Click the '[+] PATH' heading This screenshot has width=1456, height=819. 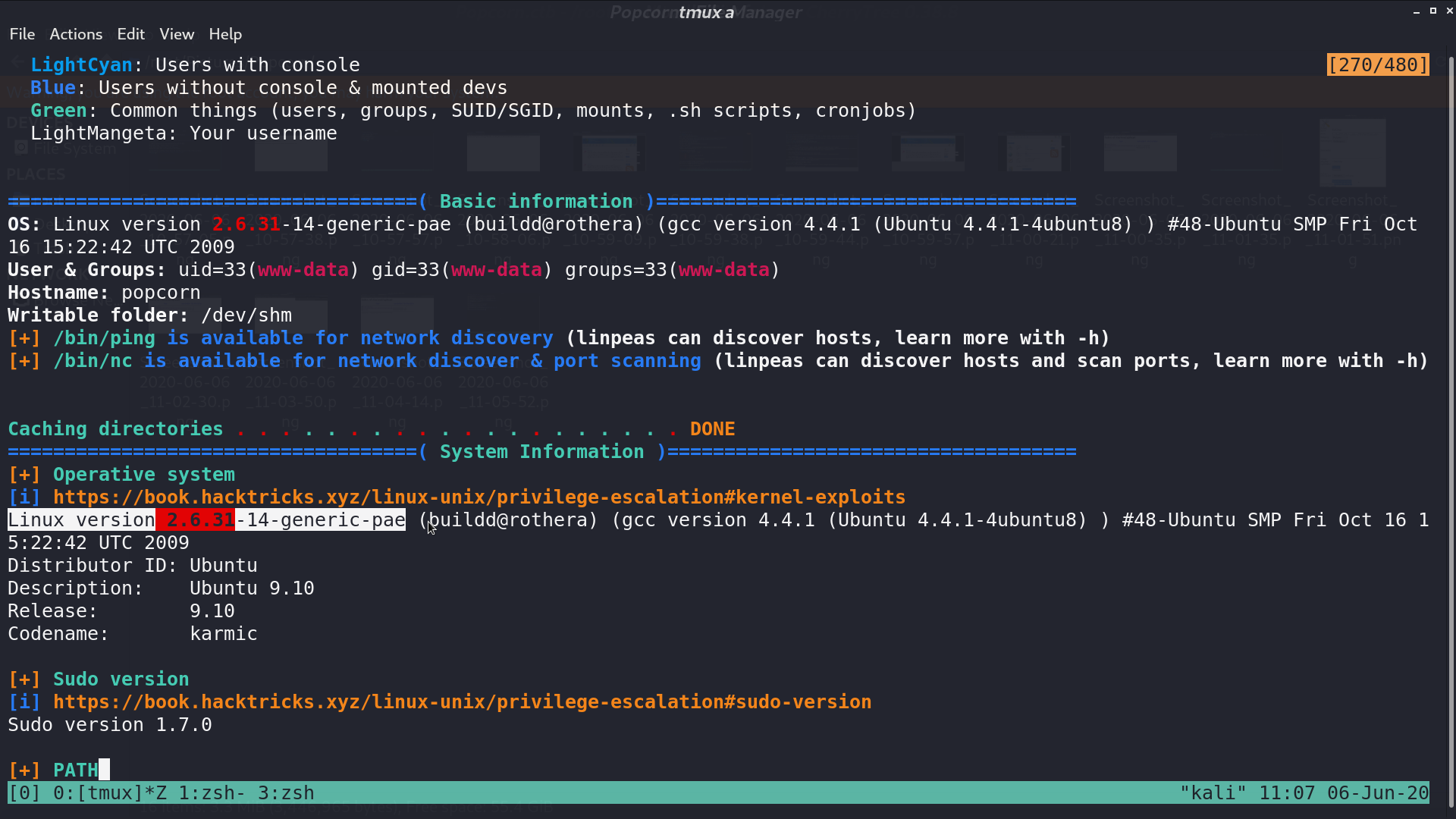pyautogui.click(x=53, y=770)
